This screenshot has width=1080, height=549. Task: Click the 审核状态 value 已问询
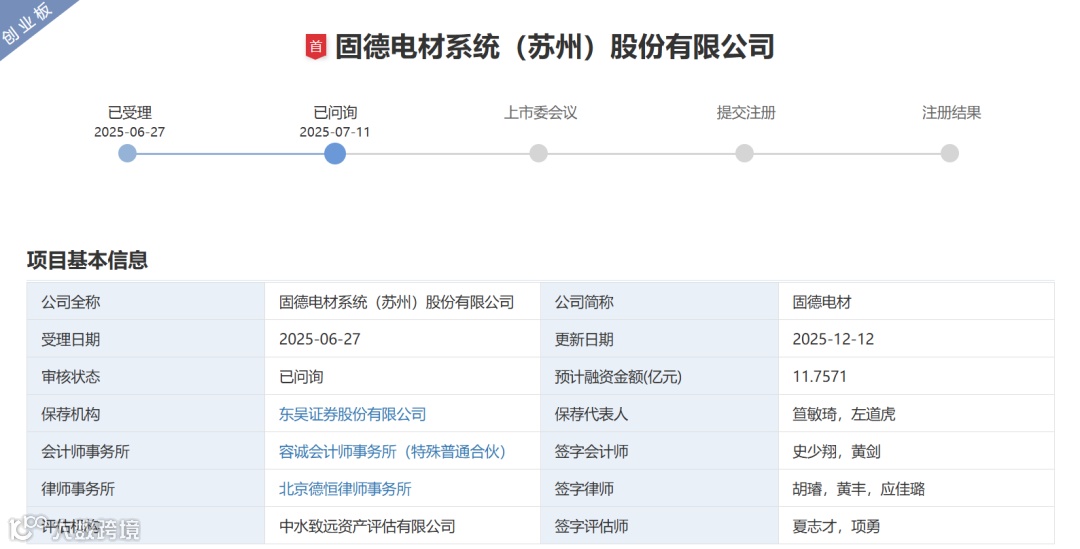(301, 377)
